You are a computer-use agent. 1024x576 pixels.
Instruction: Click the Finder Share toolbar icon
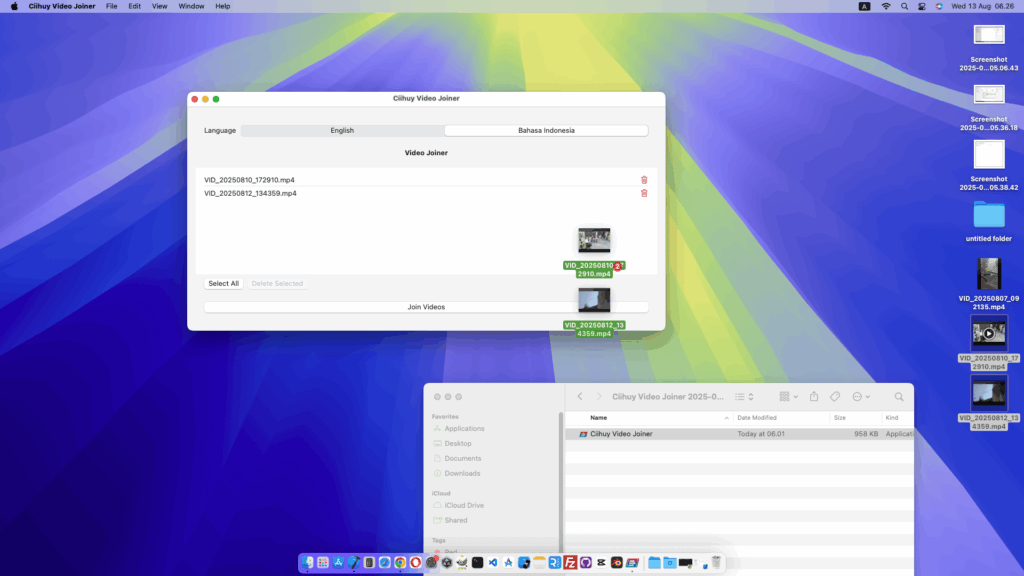coord(814,396)
